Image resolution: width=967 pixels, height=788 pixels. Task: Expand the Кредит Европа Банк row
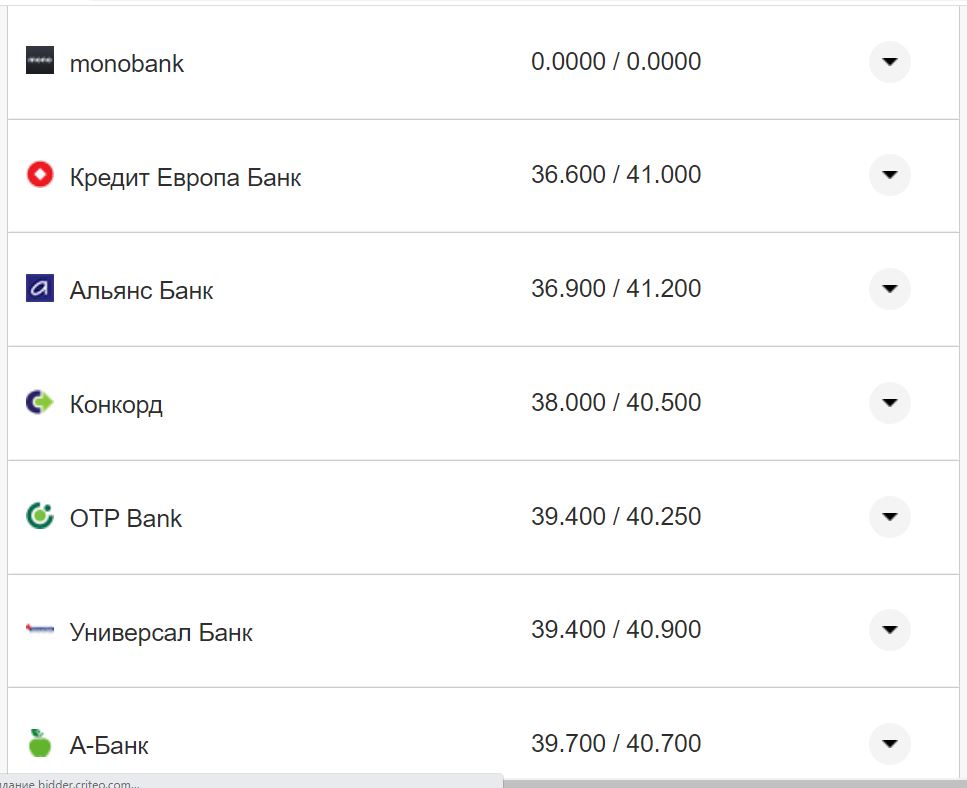click(x=889, y=175)
